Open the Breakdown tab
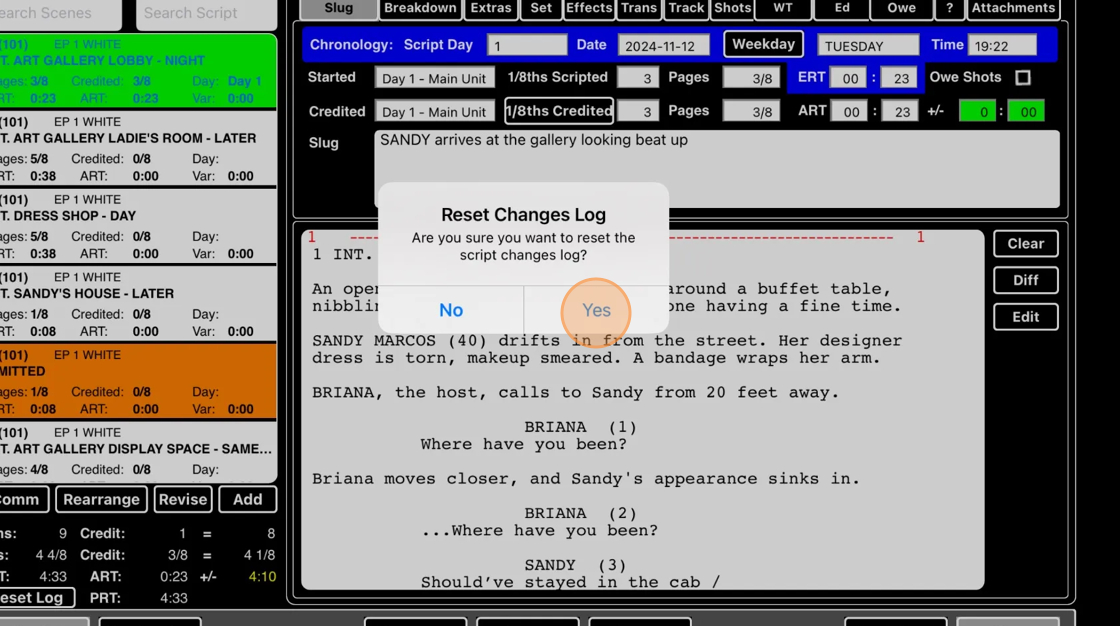1120x626 pixels. [420, 9]
